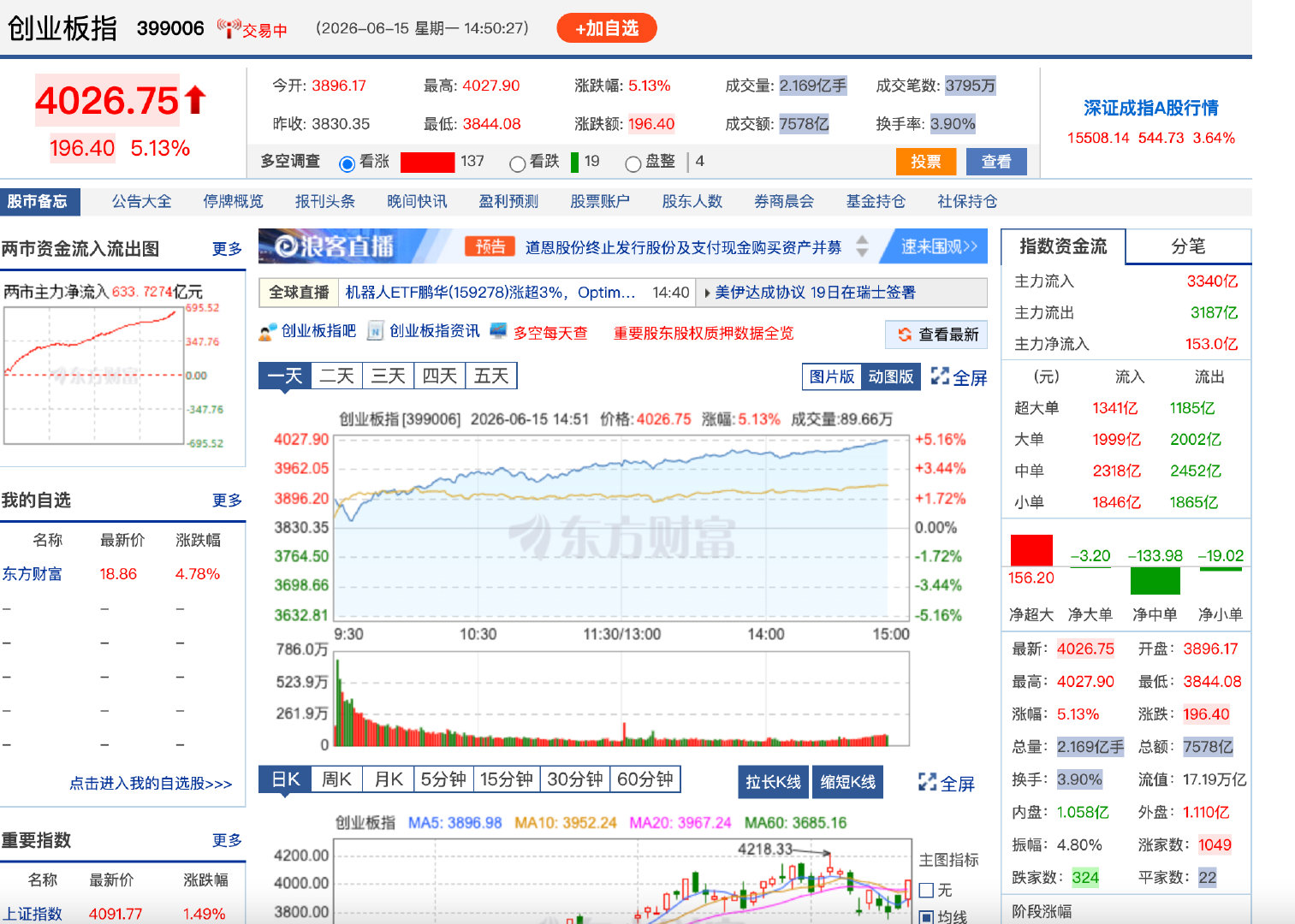The height and width of the screenshot is (924, 1295).
Task: Switch to 日K chart tab
Action: (285, 779)
